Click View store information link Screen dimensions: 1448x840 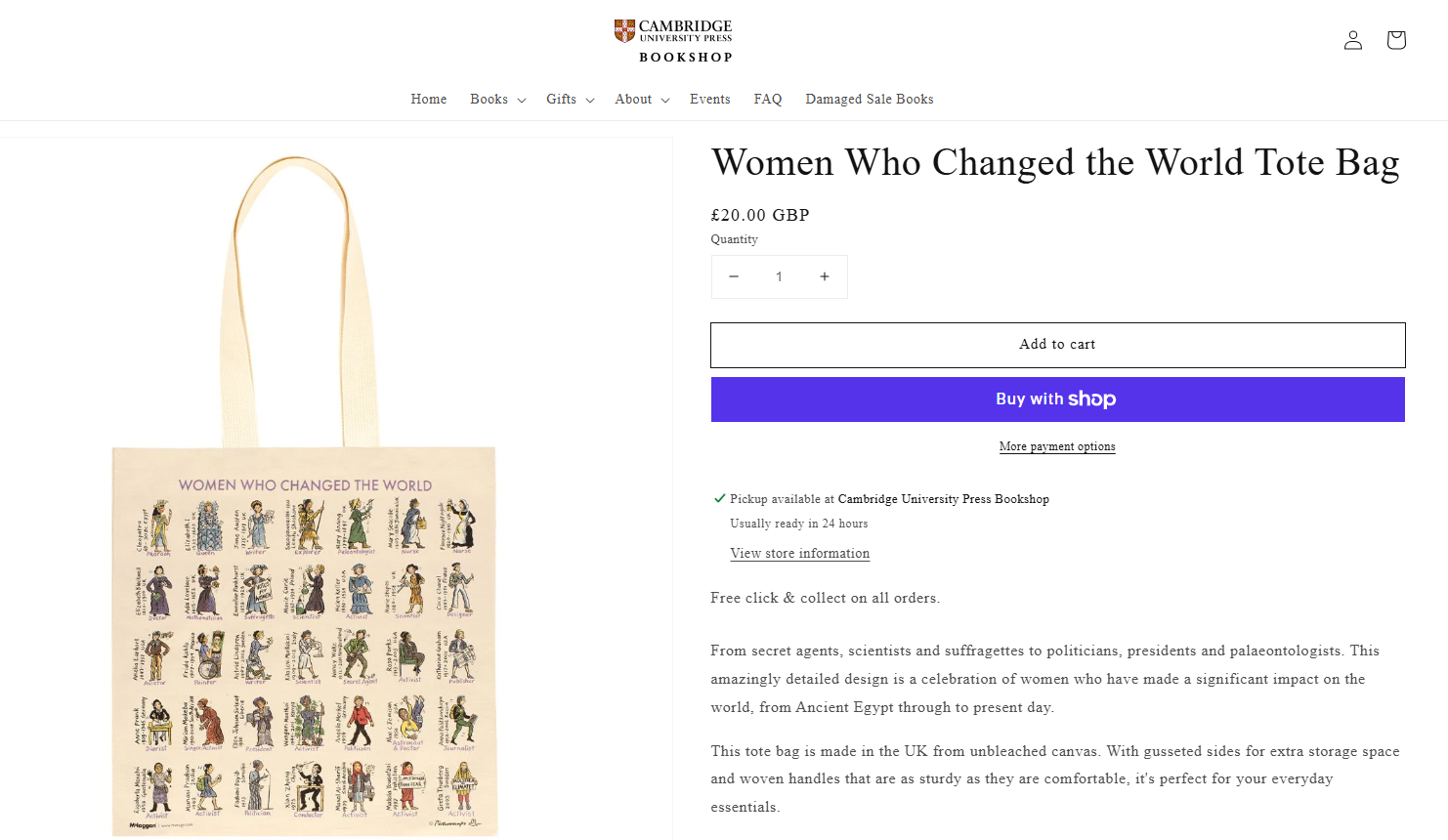click(x=799, y=553)
